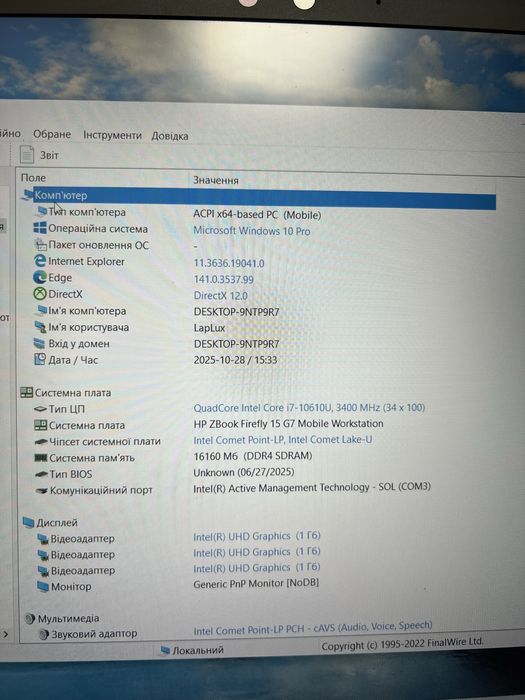Click the Монітор icon
The image size is (525, 700).
[x=43, y=586]
